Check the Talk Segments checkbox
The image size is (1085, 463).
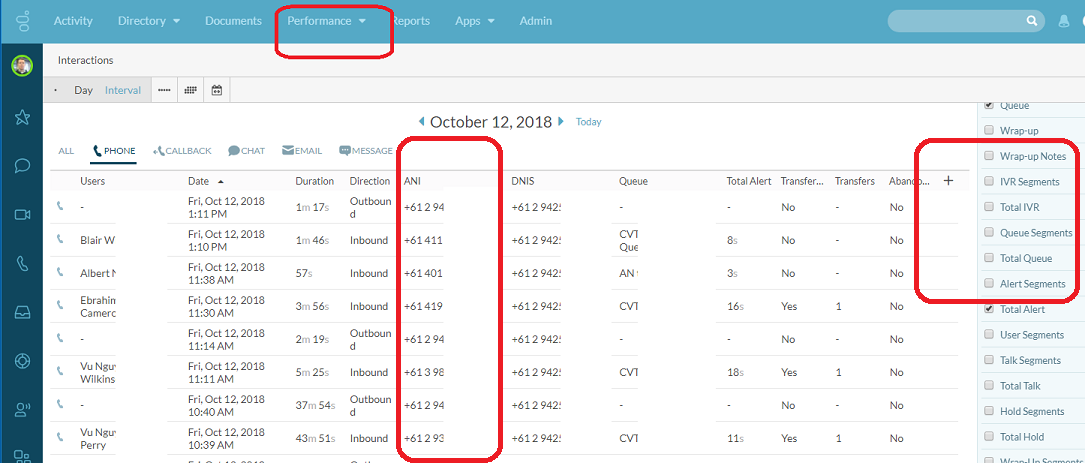coord(989,360)
